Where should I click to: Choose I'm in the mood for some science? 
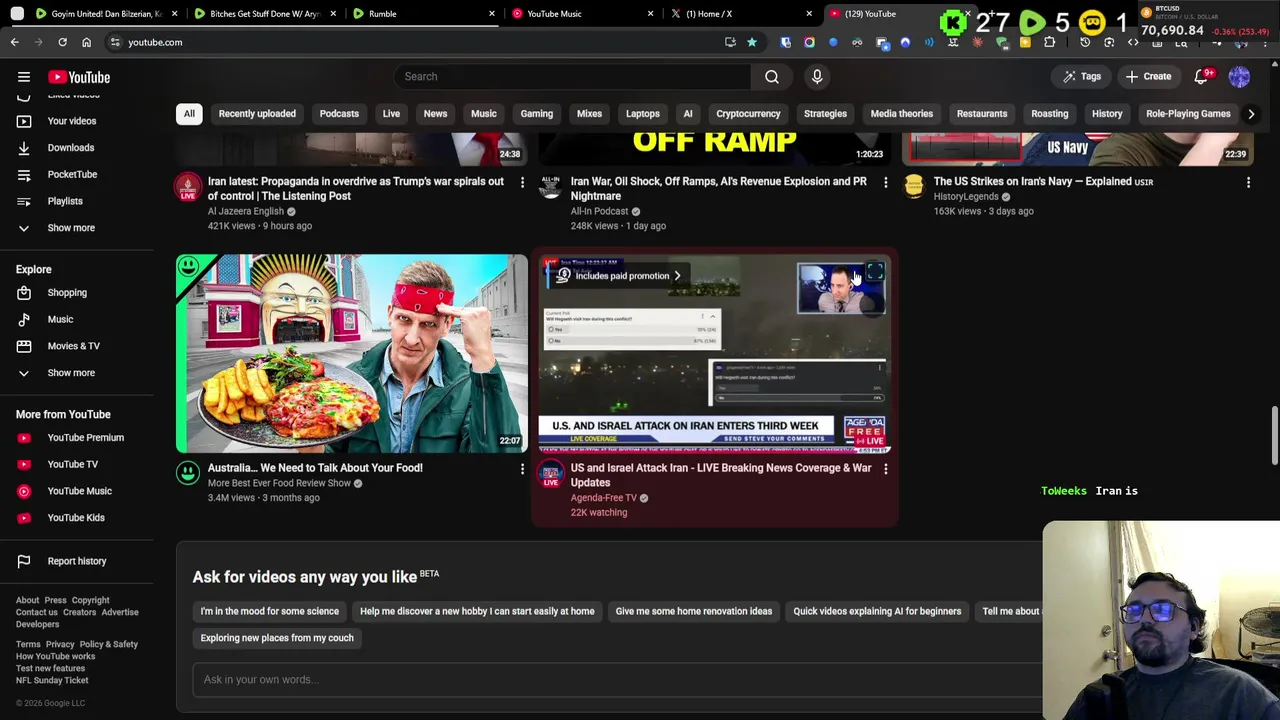(x=269, y=611)
